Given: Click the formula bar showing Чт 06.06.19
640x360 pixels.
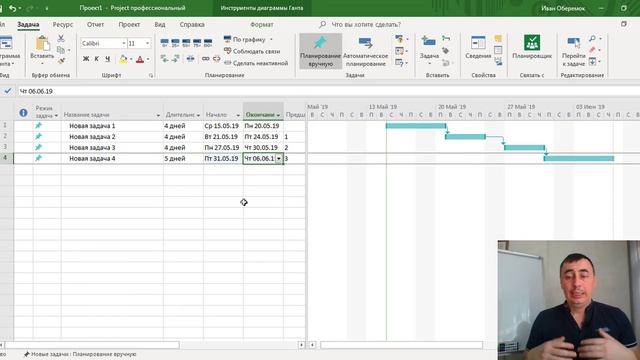Looking at the screenshot, I should click(x=327, y=91).
